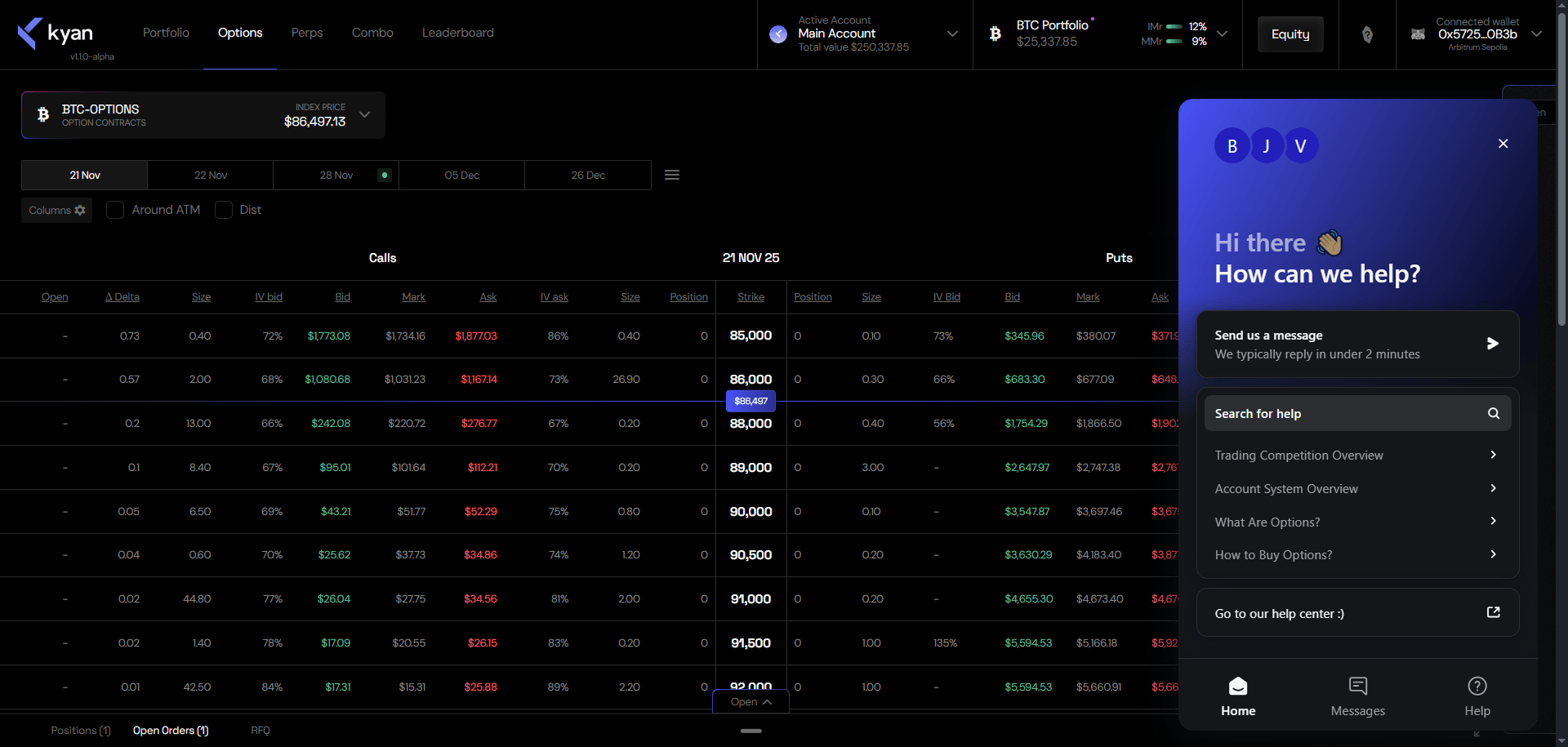Click the IMr margin bar
1568x747 pixels.
[x=1174, y=27]
